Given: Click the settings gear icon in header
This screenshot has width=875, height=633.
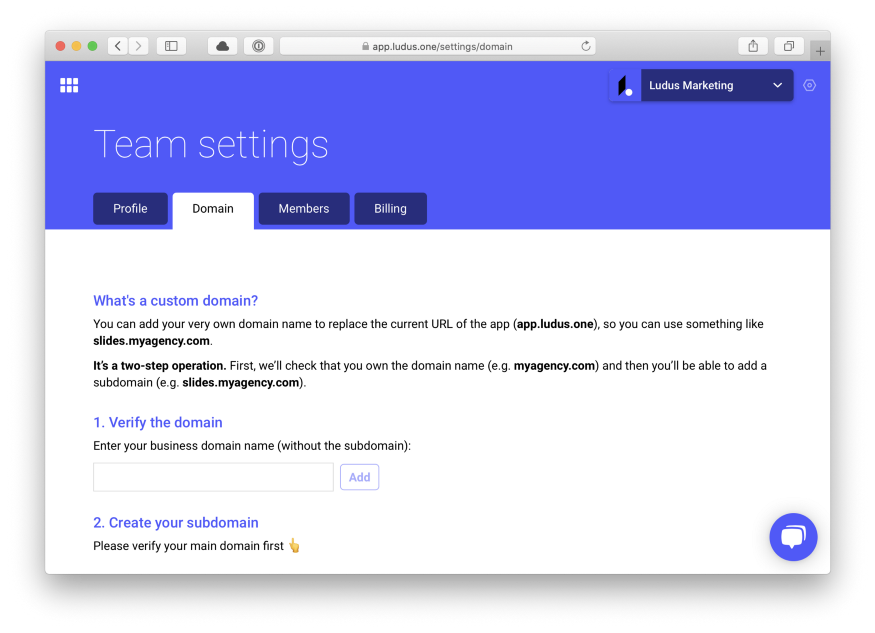Looking at the screenshot, I should pyautogui.click(x=810, y=85).
